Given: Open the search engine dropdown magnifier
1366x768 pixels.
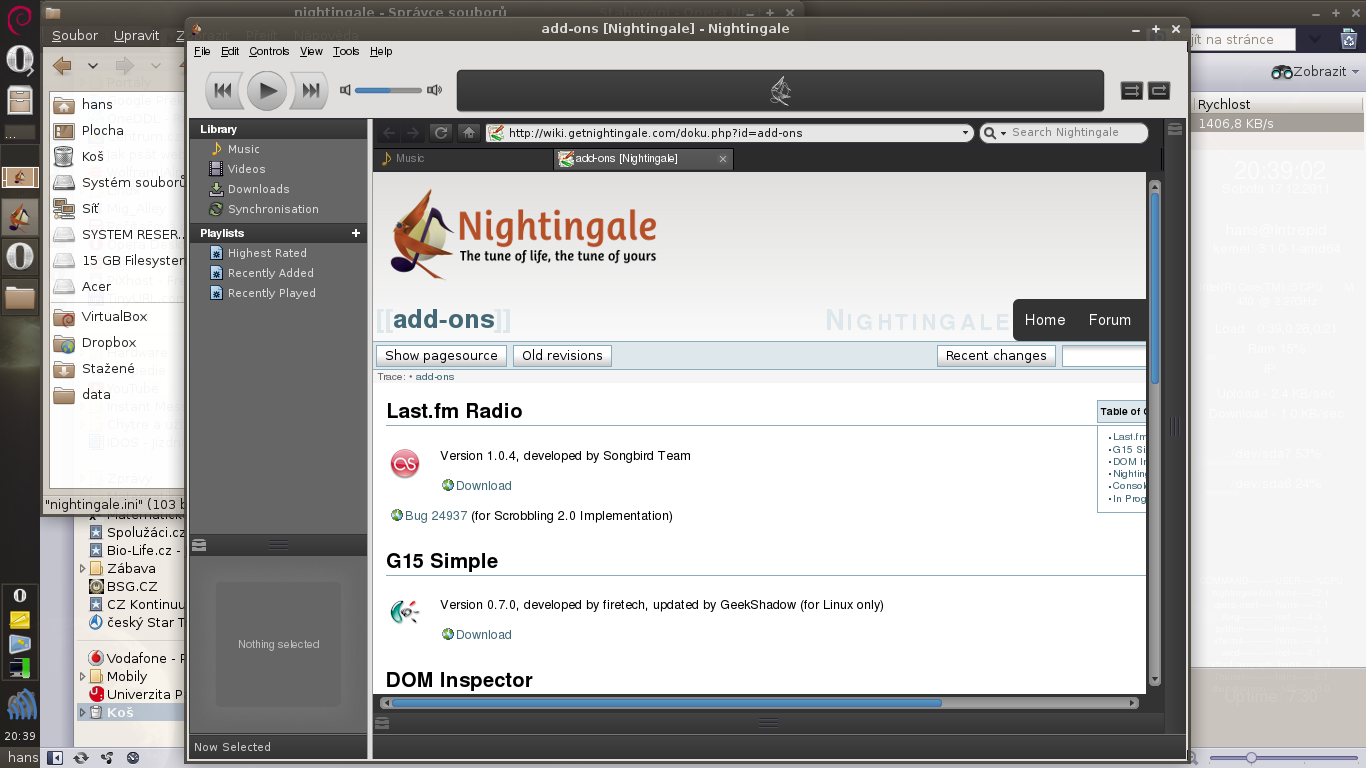Looking at the screenshot, I should [993, 133].
